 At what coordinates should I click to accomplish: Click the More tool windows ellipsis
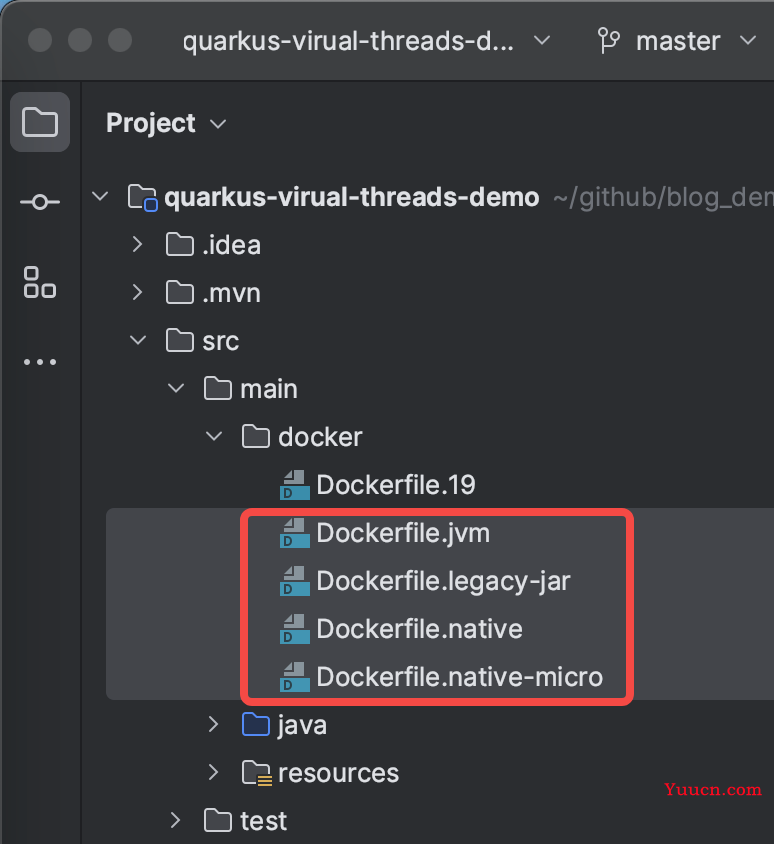click(40, 362)
